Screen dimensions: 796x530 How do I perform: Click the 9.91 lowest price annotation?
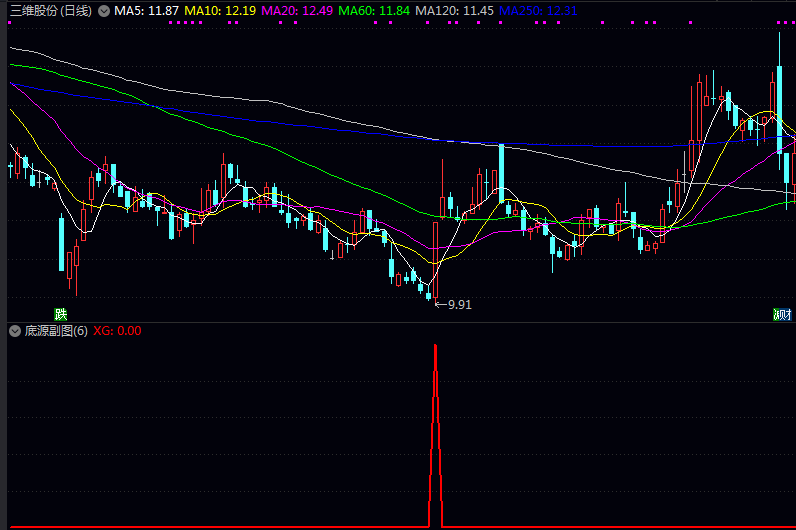point(459,304)
